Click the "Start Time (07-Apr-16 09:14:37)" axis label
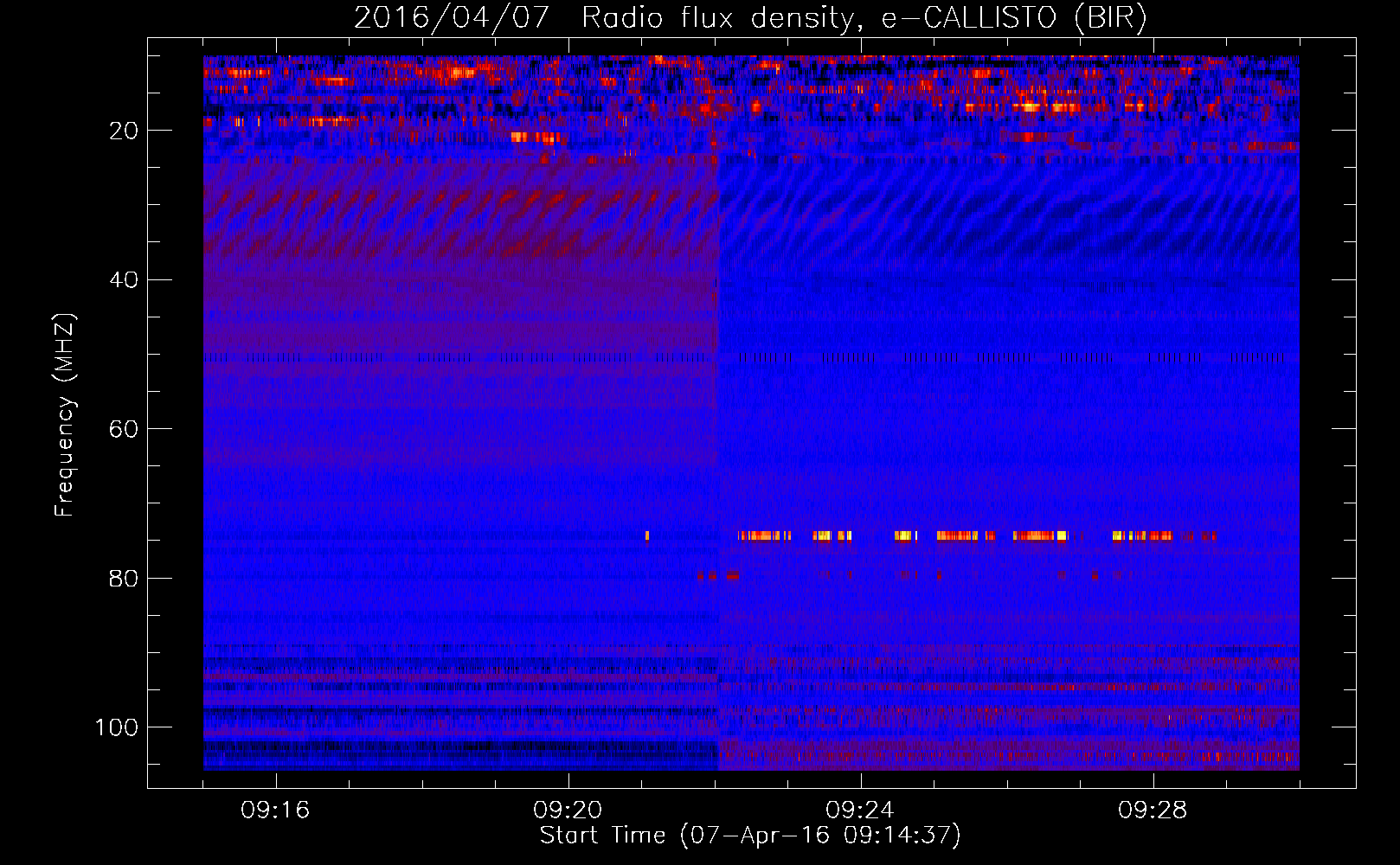This screenshot has height=865, width=1400. coord(751,836)
